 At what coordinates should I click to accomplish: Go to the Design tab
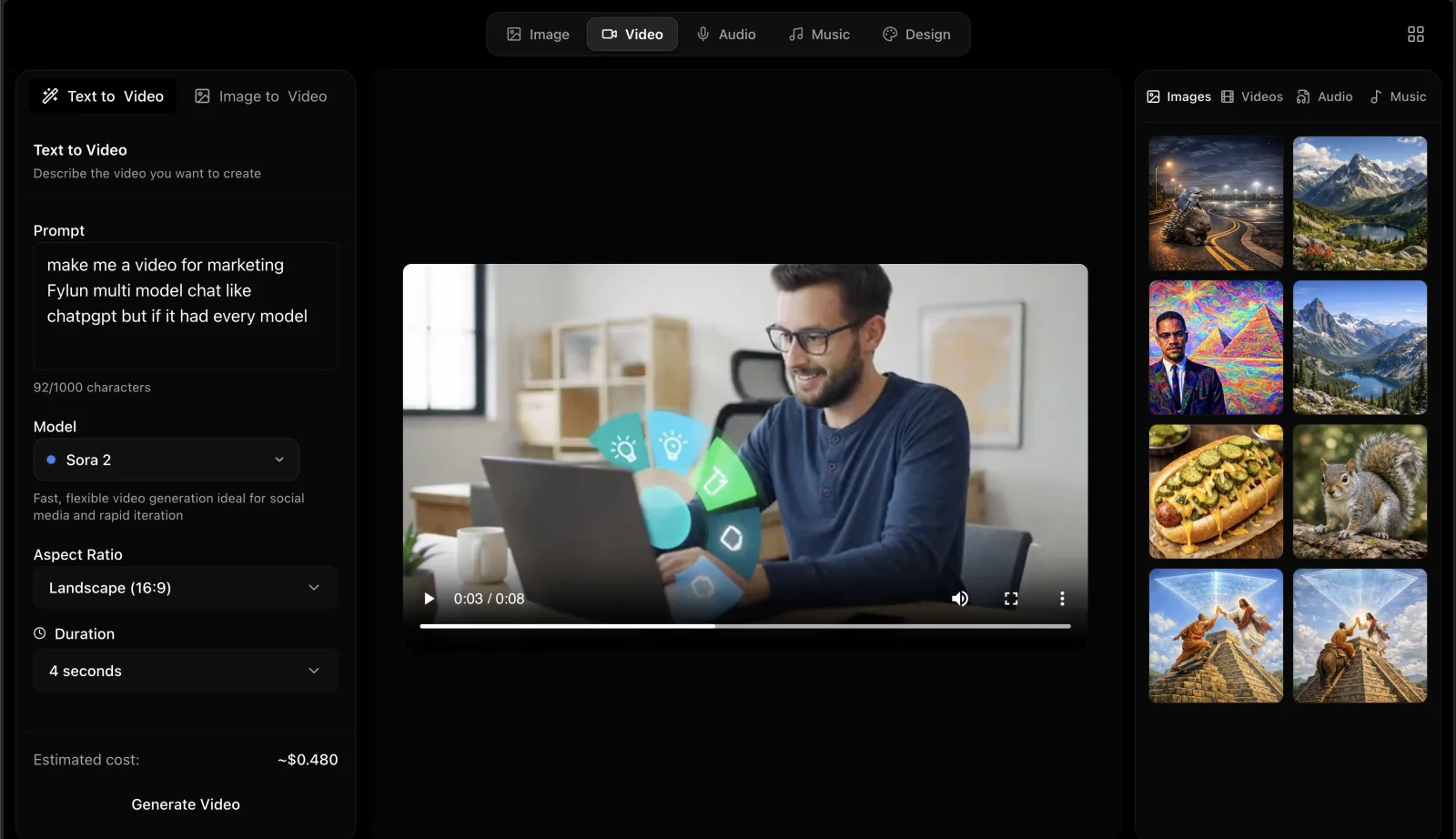point(916,35)
